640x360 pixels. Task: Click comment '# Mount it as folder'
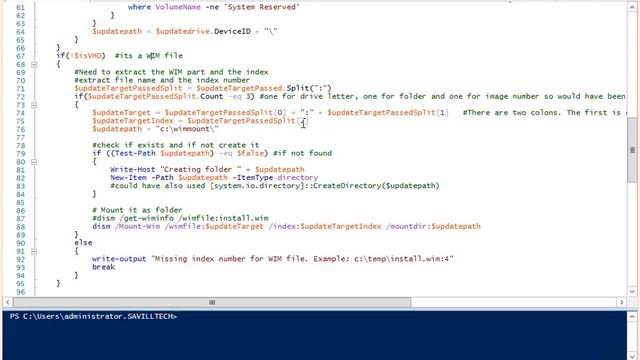(x=137, y=210)
